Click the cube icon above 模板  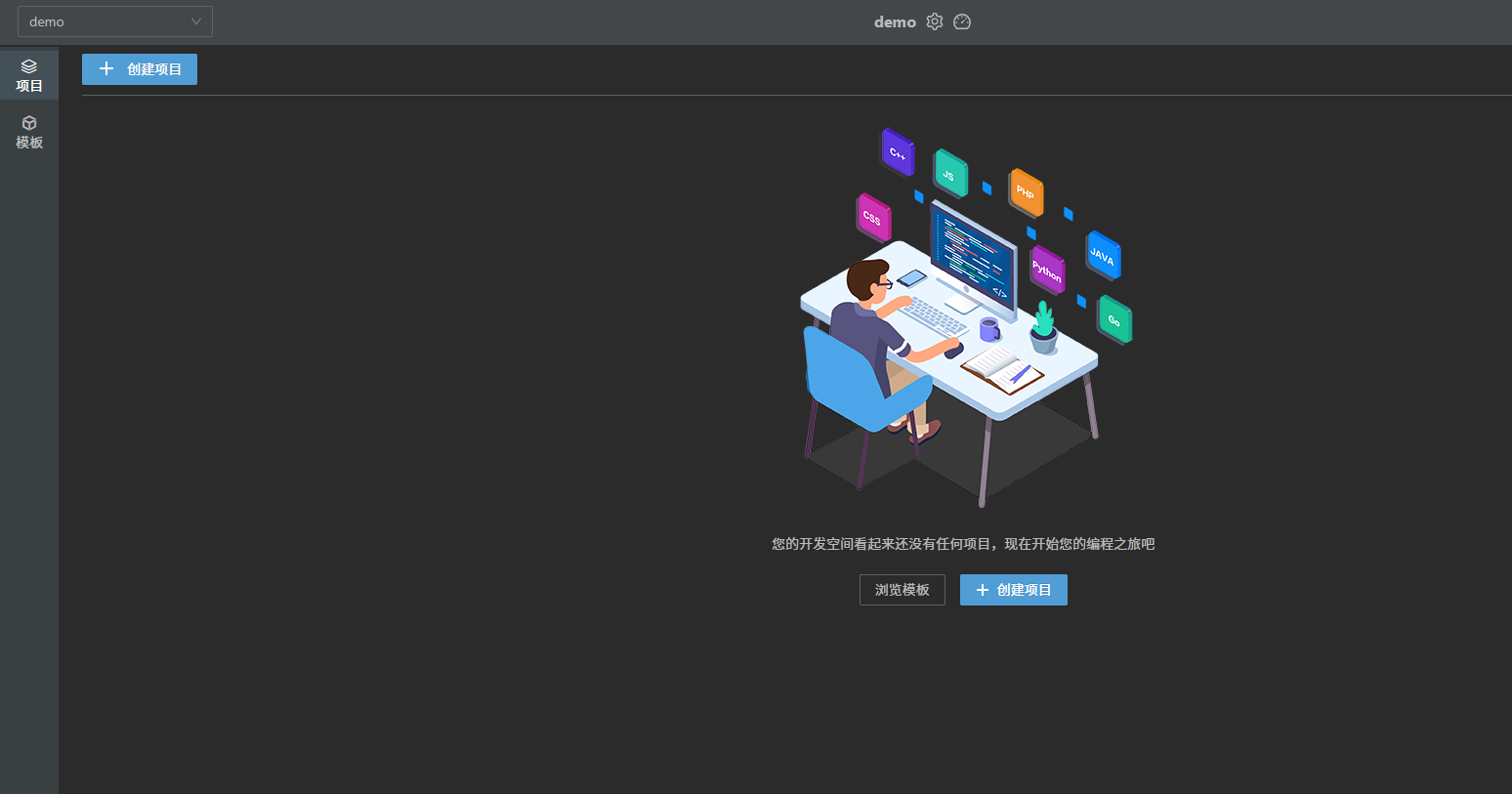29,123
